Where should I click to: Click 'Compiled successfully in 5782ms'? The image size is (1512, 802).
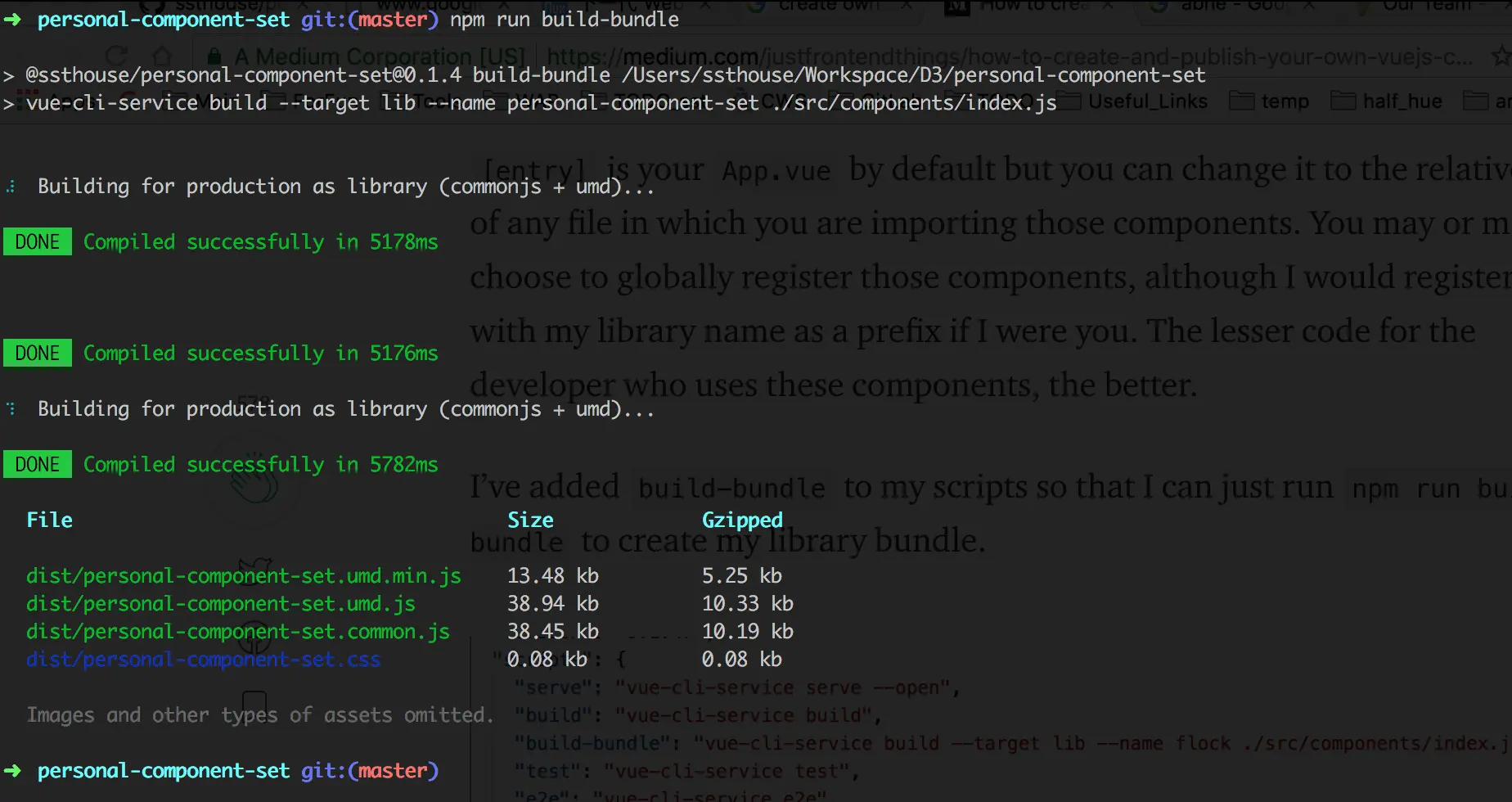tap(261, 465)
